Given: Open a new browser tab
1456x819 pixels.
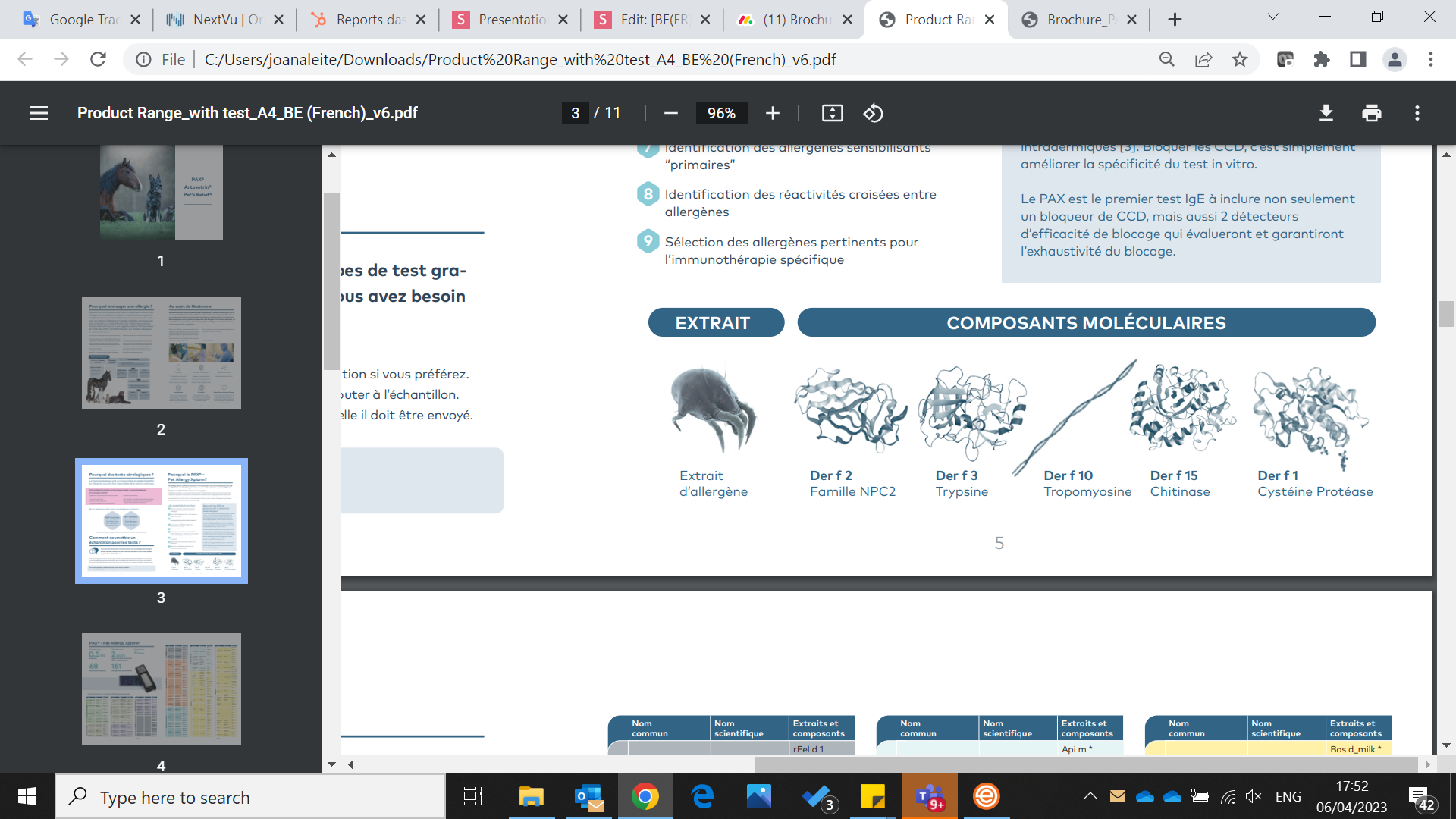Looking at the screenshot, I should 1175,20.
